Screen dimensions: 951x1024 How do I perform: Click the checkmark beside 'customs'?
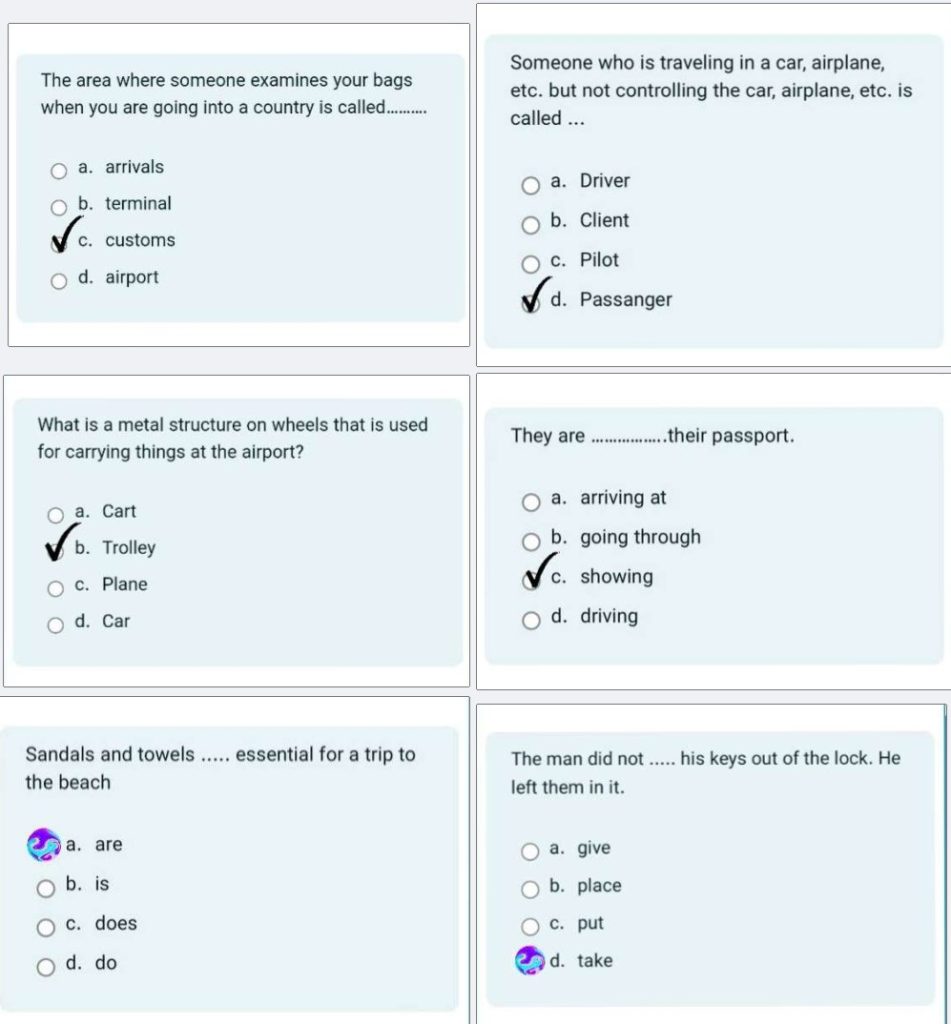[x=65, y=234]
